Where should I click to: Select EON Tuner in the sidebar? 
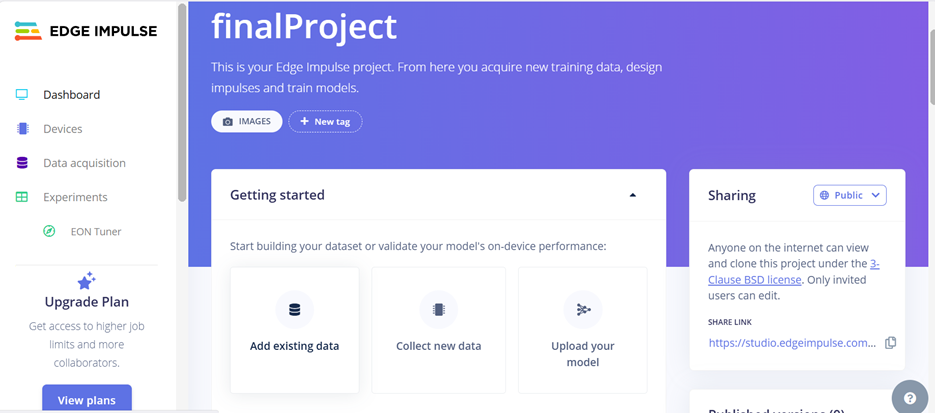pyautogui.click(x=95, y=231)
